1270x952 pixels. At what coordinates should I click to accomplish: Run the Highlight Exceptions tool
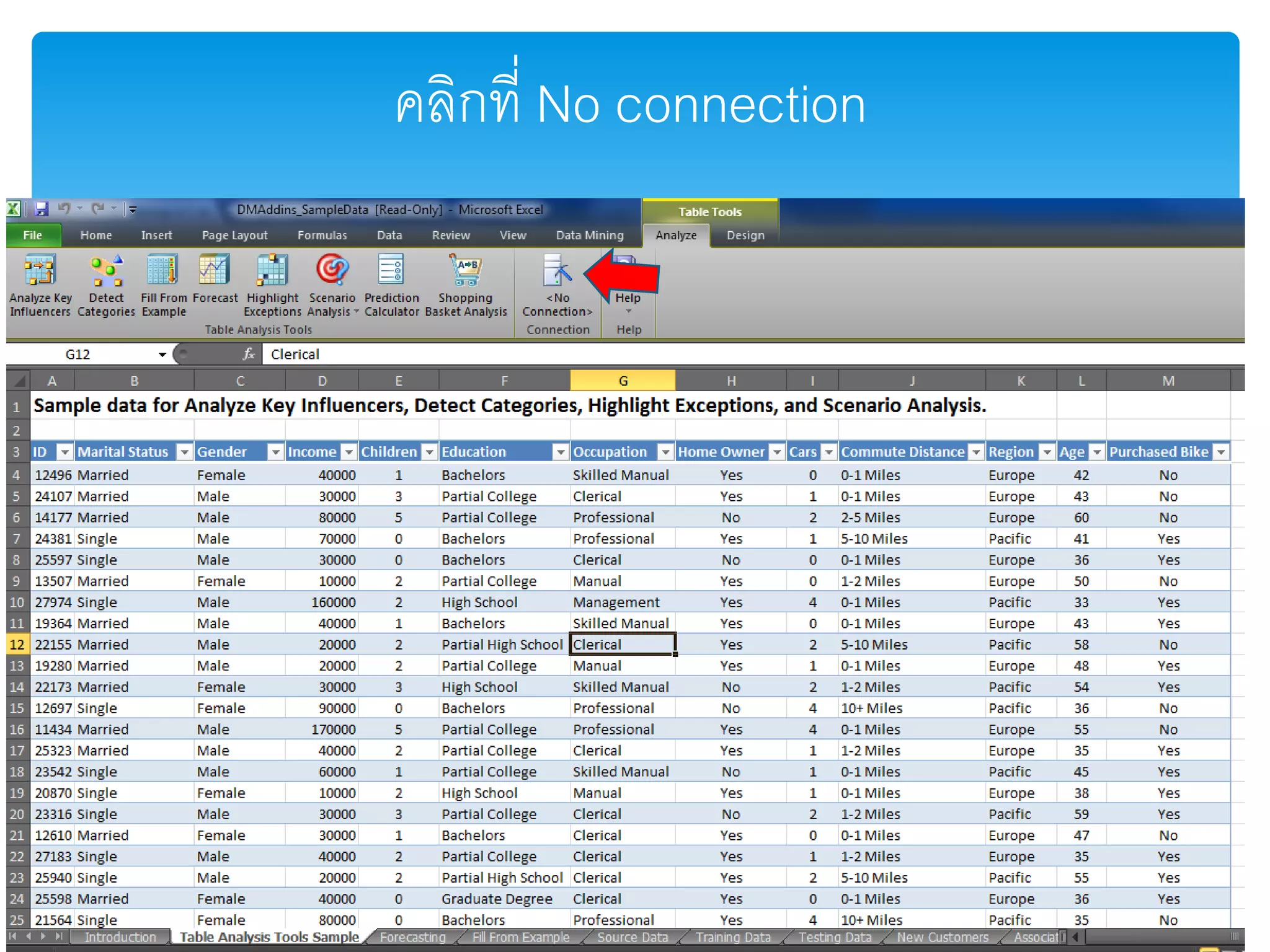(272, 271)
